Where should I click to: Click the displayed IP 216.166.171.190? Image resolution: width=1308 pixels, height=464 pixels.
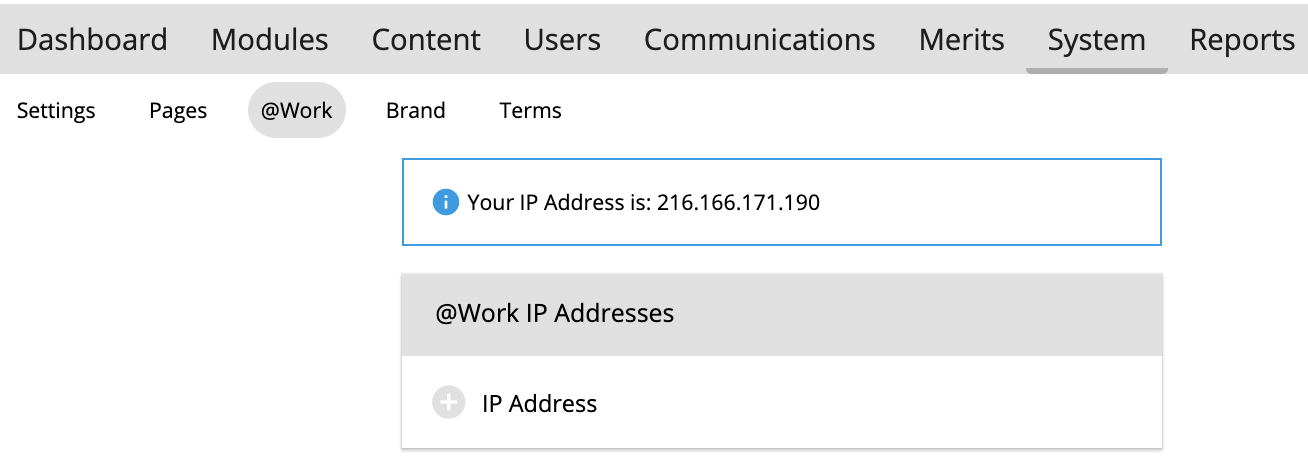738,203
